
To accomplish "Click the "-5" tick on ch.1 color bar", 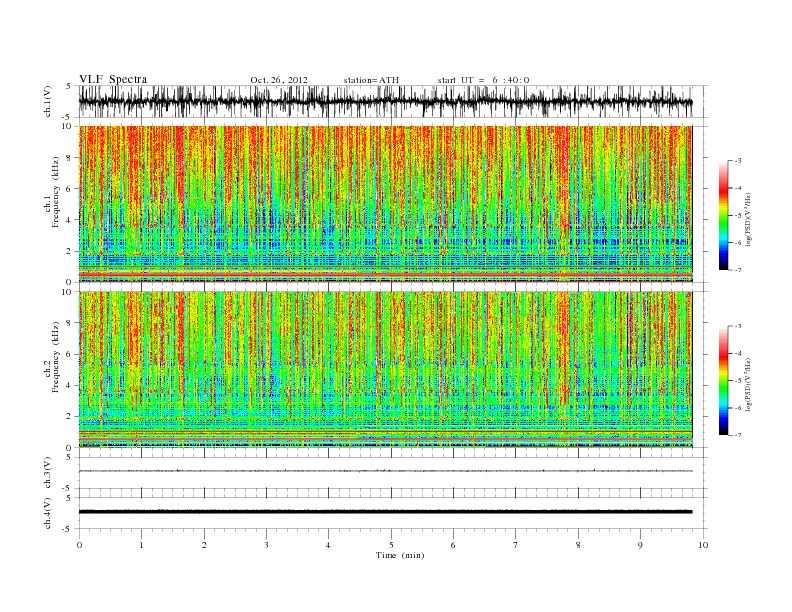I will 737,215.
